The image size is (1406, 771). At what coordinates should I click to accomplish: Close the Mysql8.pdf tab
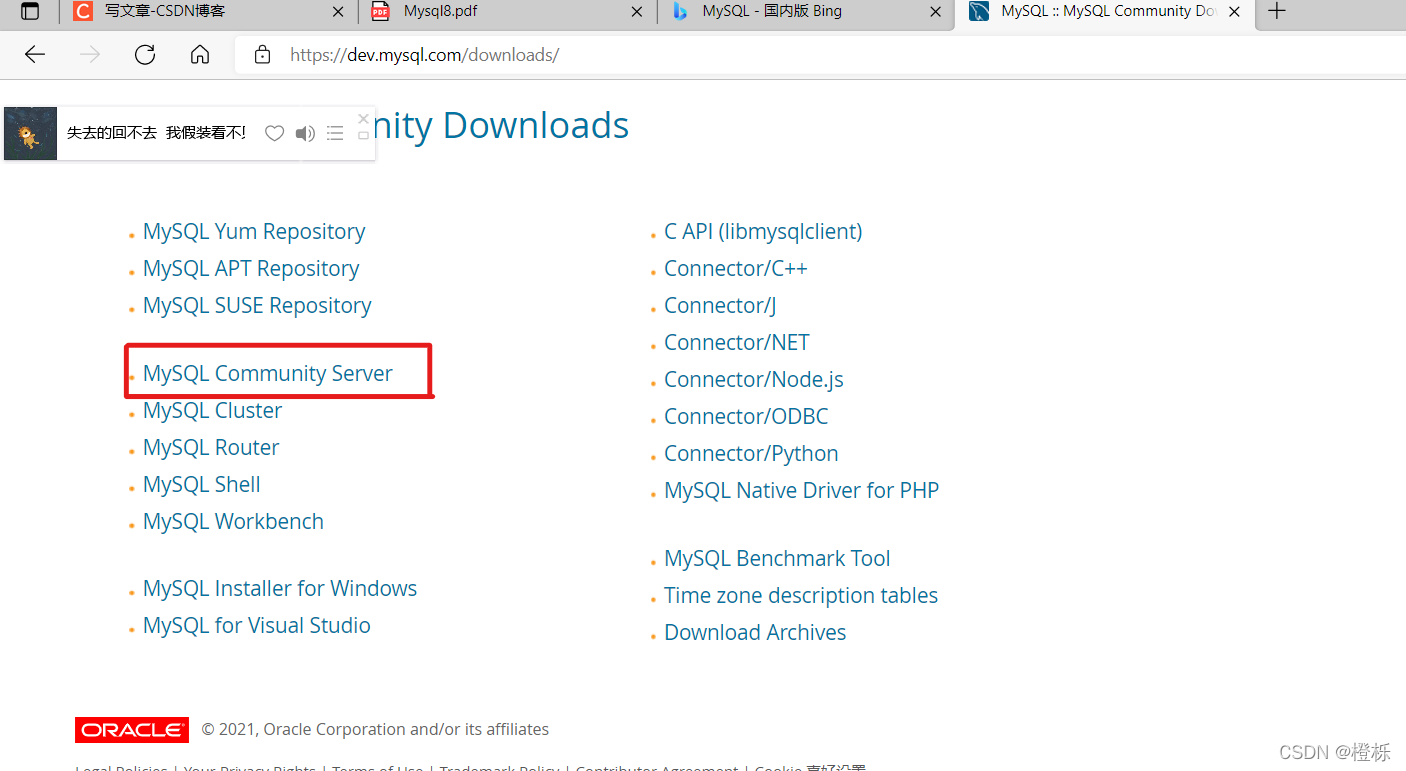637,12
